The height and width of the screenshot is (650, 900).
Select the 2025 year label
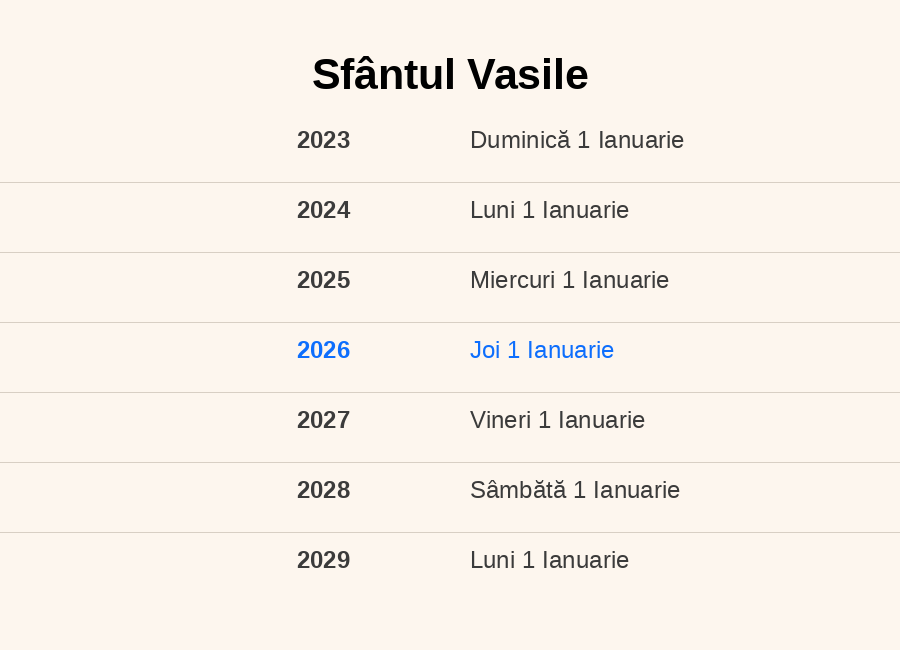pos(323,280)
